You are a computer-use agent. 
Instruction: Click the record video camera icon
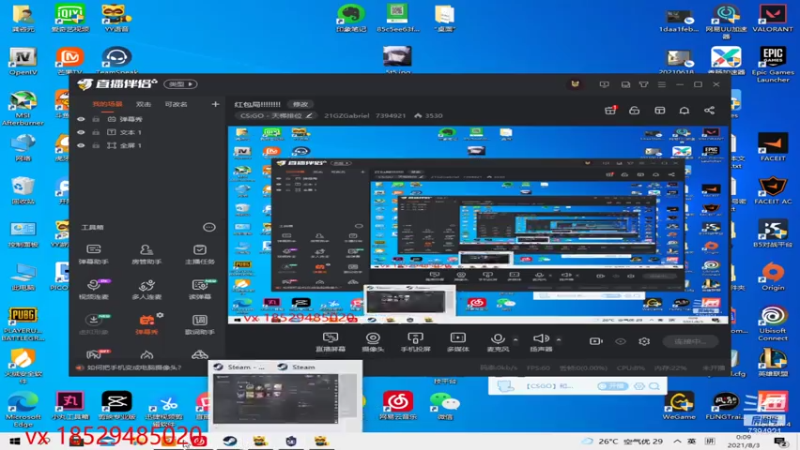click(x=596, y=341)
